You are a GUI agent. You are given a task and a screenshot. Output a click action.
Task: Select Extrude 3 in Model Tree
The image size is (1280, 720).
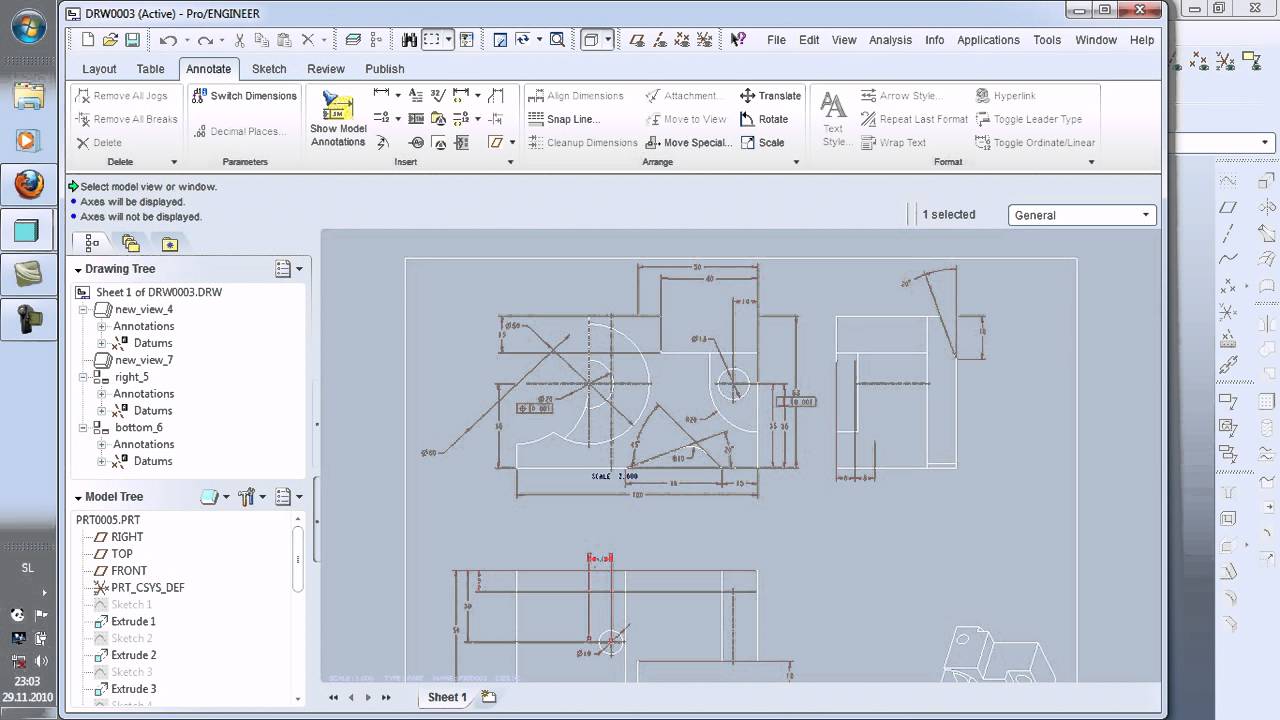pos(133,689)
